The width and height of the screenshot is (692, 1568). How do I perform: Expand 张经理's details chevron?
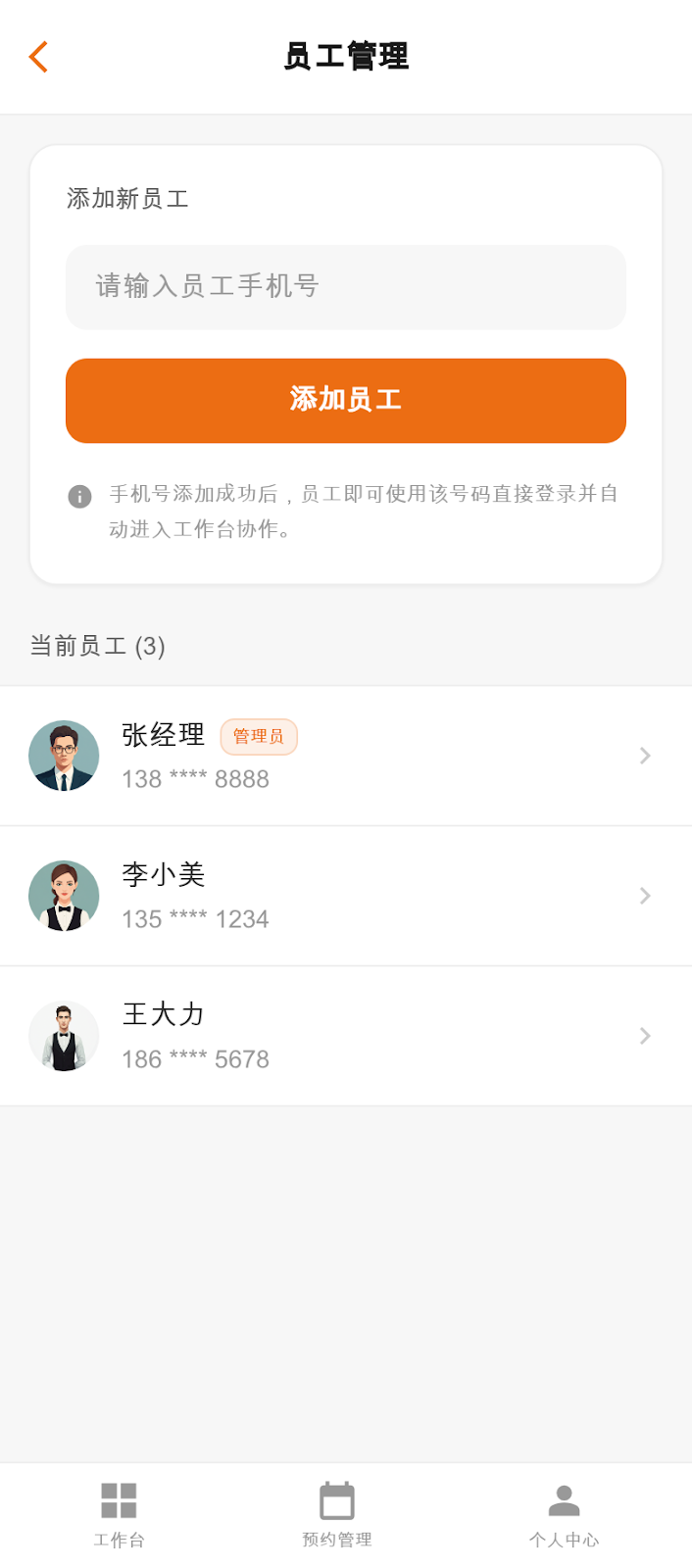(x=645, y=756)
